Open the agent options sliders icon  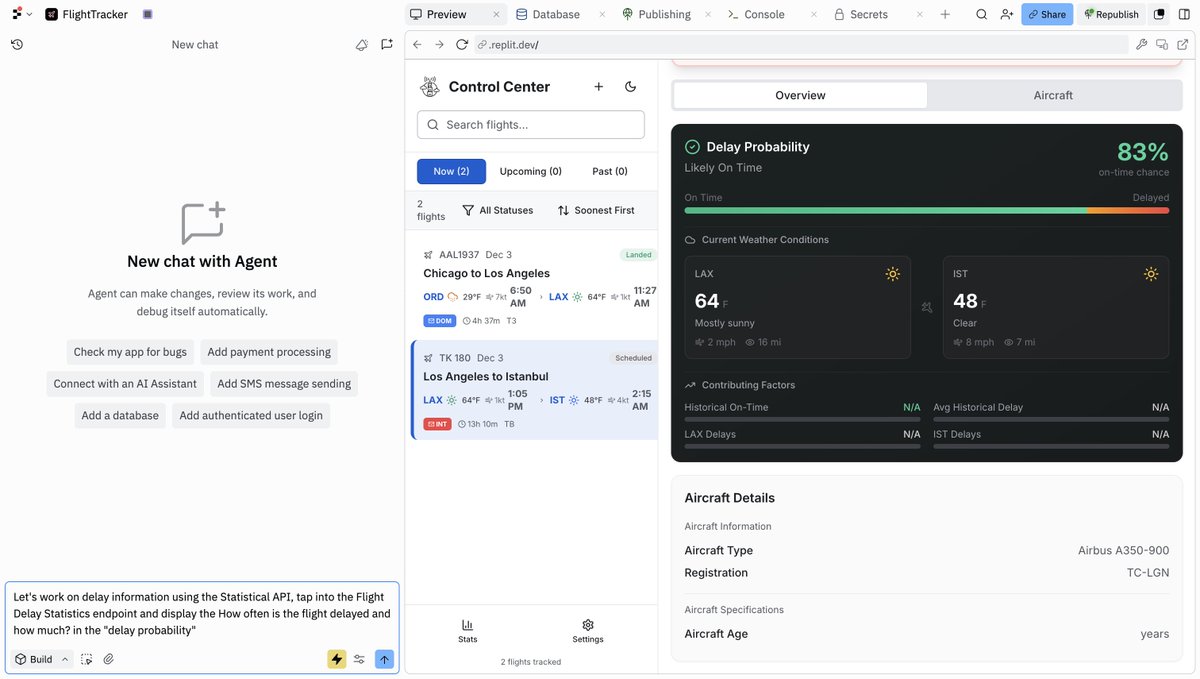pos(359,659)
